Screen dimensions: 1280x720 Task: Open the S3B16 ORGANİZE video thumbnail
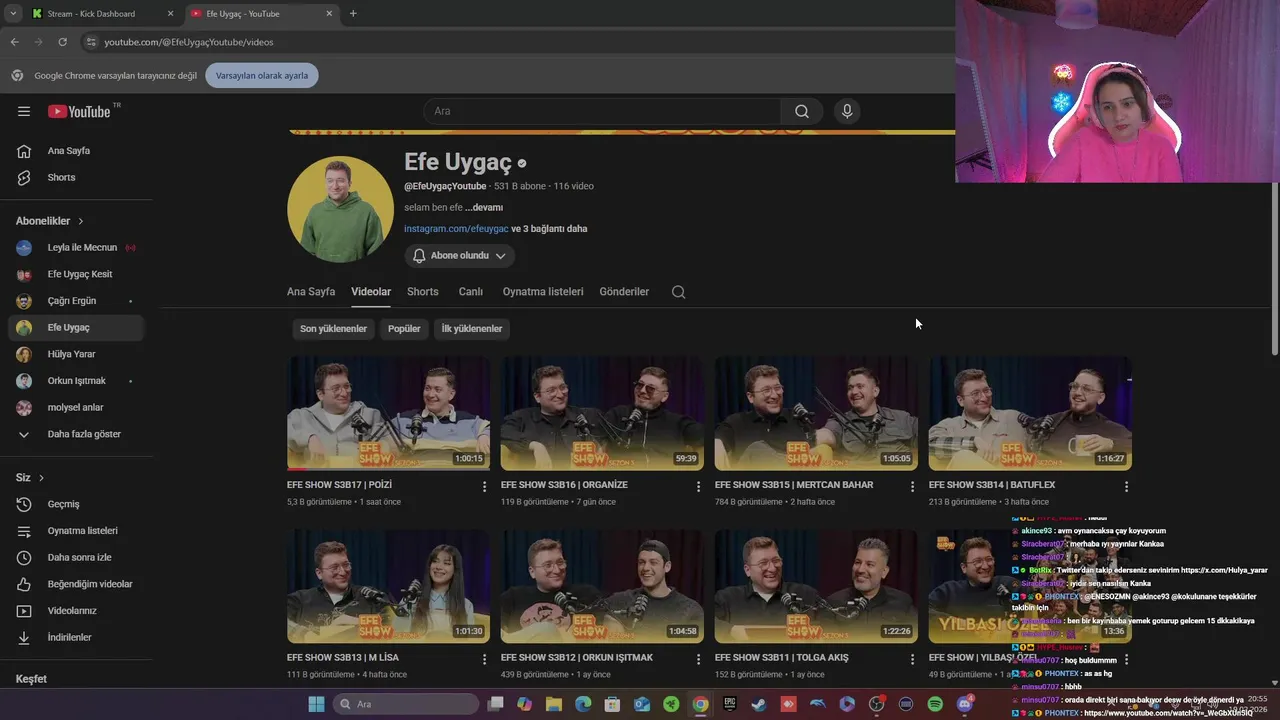click(x=602, y=413)
